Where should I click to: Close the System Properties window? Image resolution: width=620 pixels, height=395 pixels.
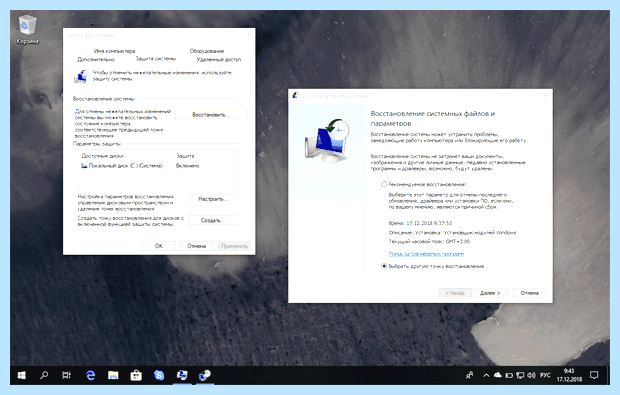[248, 35]
